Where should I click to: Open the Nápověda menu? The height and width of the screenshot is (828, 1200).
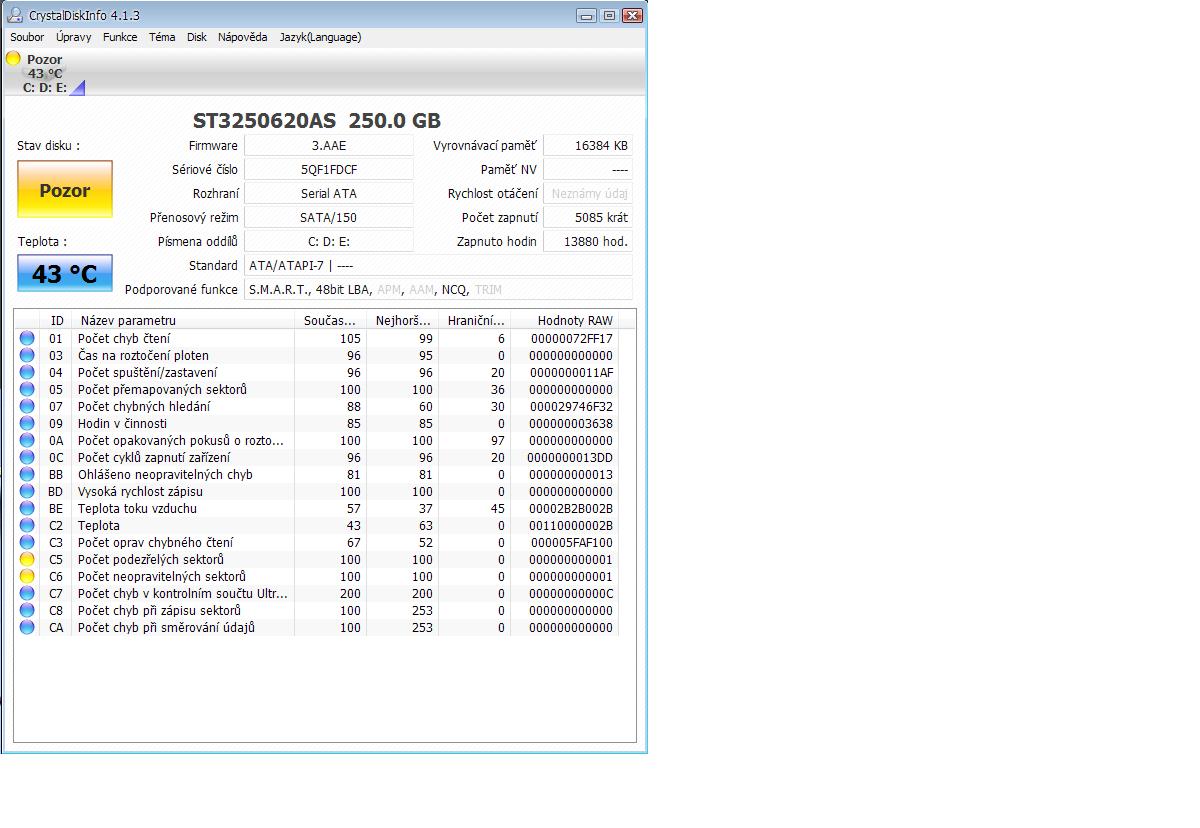pyautogui.click(x=243, y=37)
